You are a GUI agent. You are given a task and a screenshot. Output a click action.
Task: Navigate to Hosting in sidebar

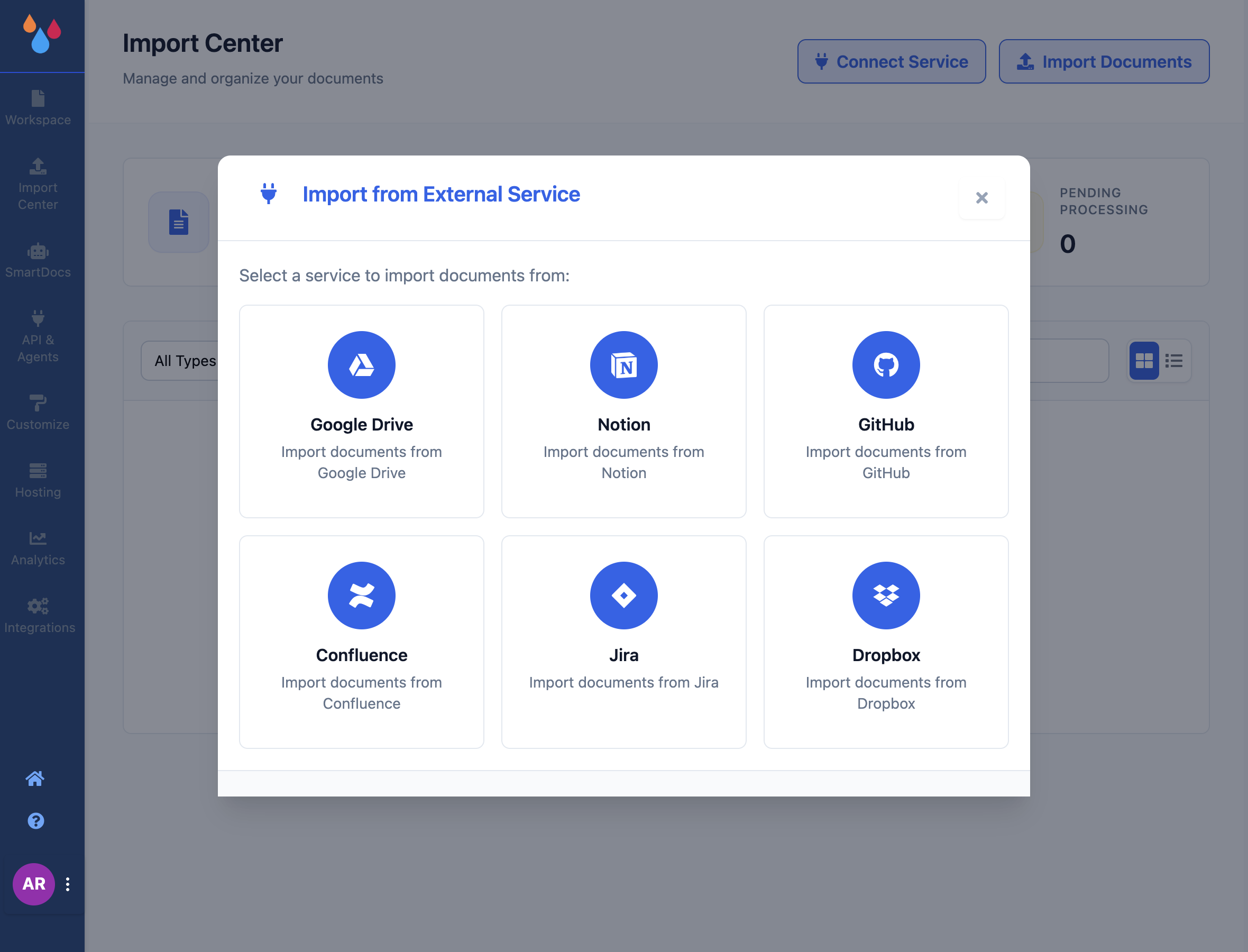38,480
